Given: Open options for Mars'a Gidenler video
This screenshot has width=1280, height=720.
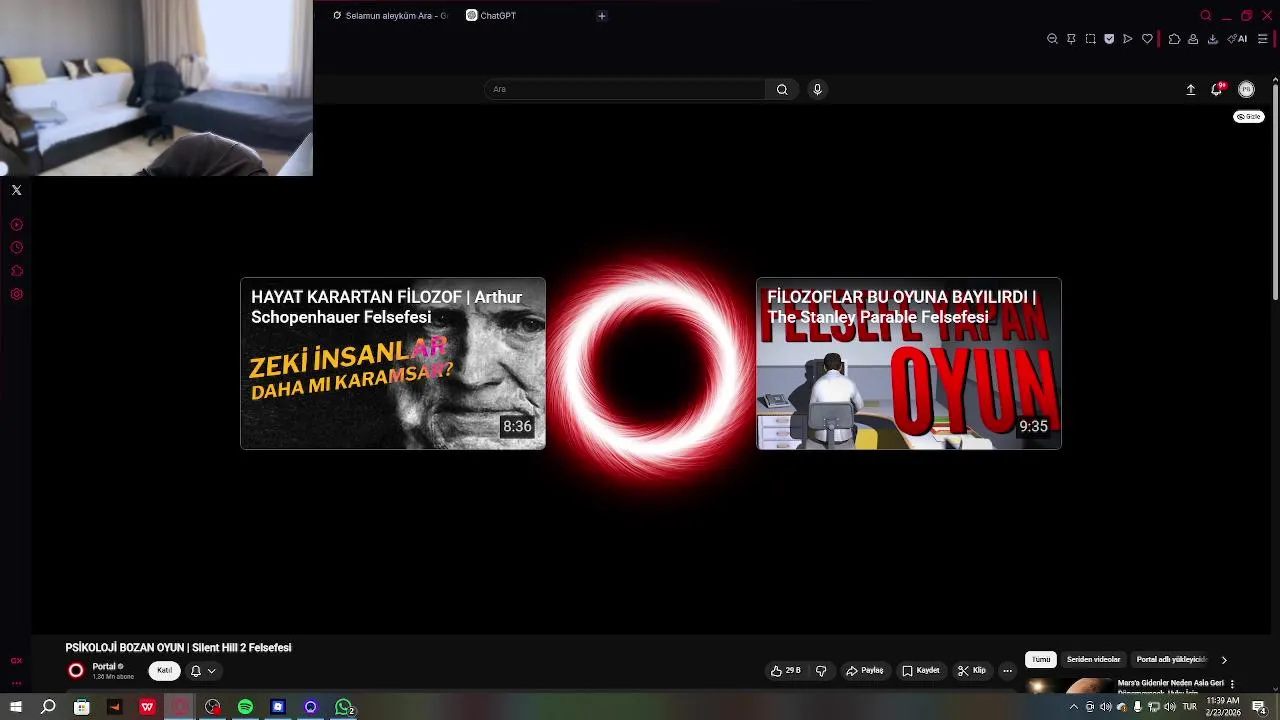Looking at the screenshot, I should pos(1232,684).
